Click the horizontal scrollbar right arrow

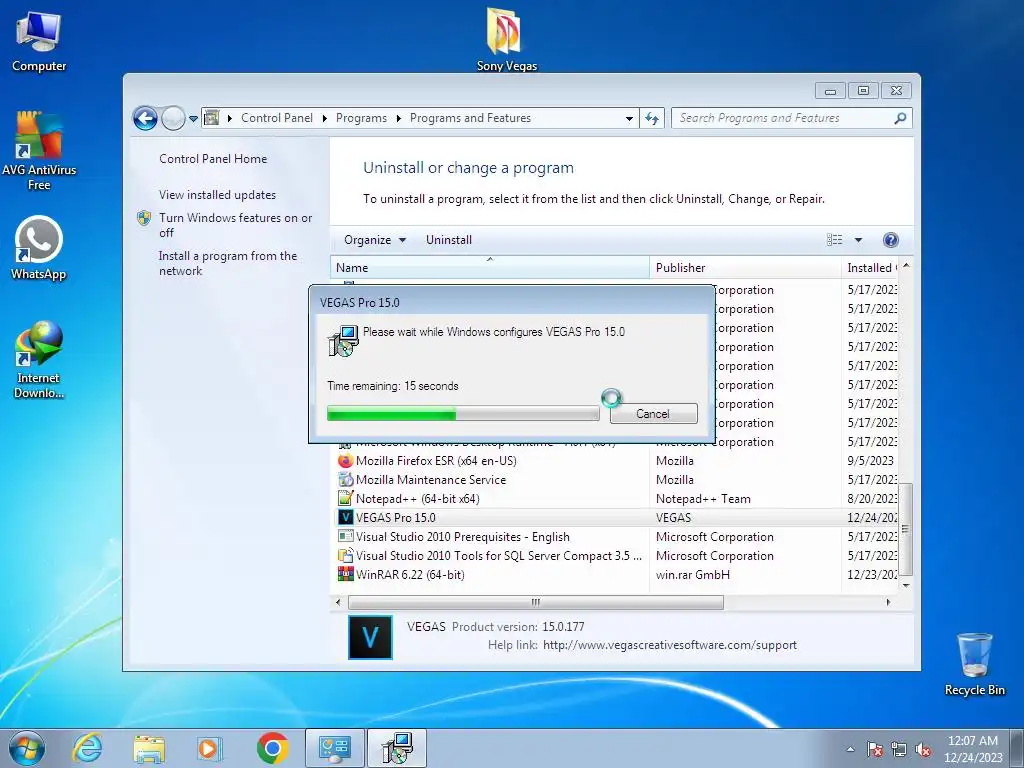[888, 602]
